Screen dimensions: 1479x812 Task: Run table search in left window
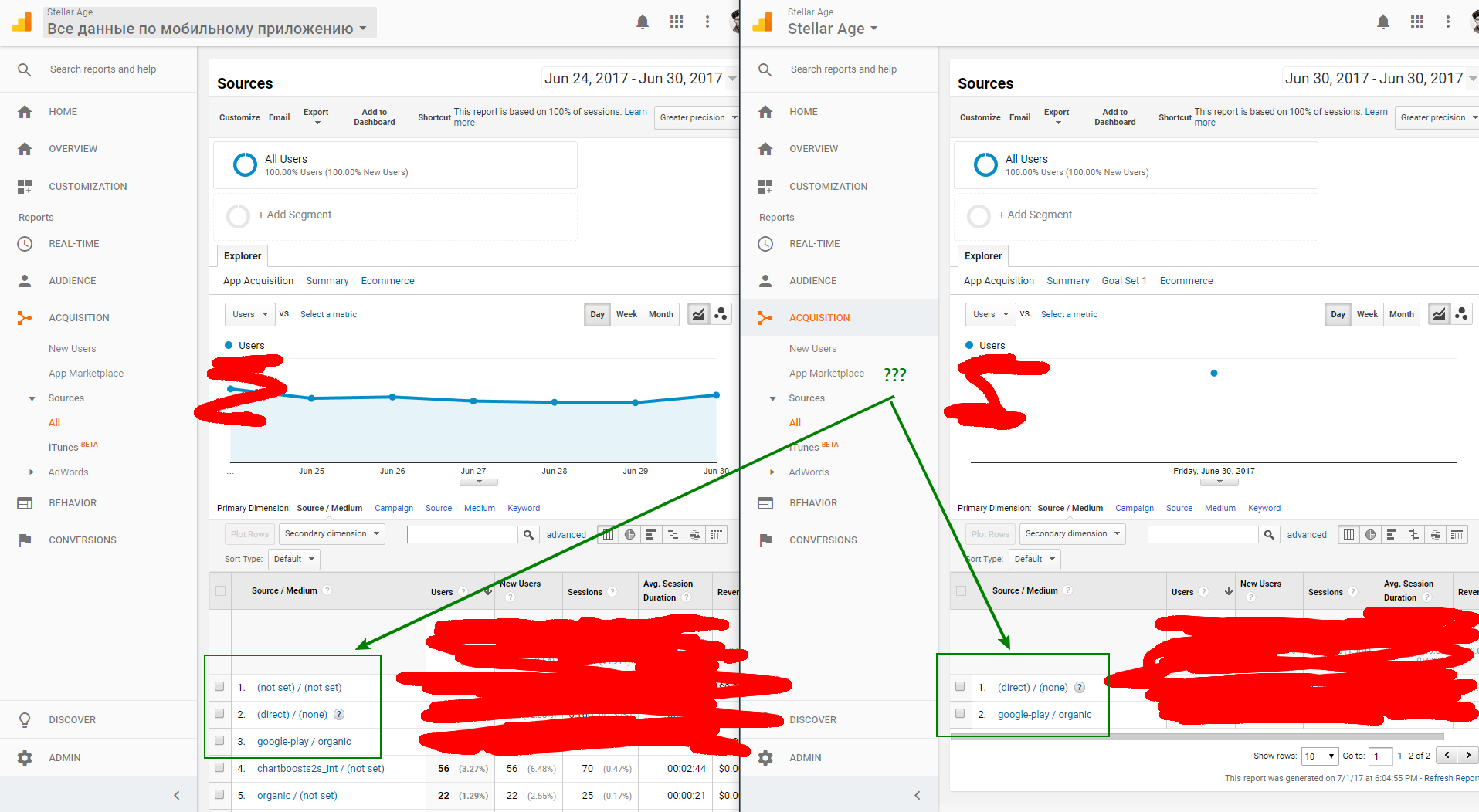click(x=528, y=534)
